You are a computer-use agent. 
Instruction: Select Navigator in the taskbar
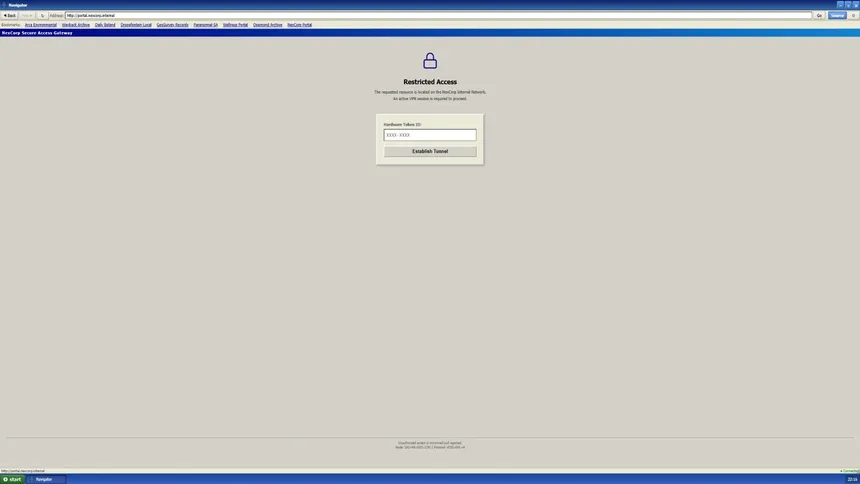tap(47, 479)
